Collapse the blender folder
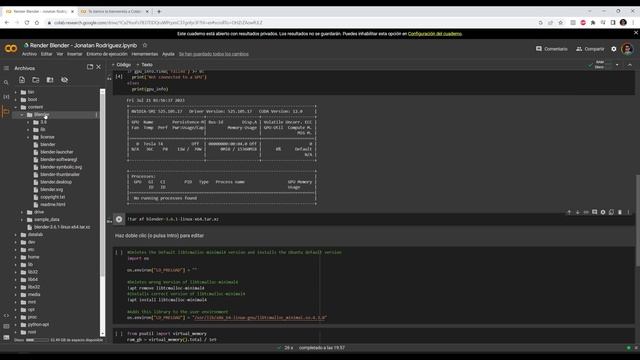Viewport: 640px width, 360px height. pos(22,115)
